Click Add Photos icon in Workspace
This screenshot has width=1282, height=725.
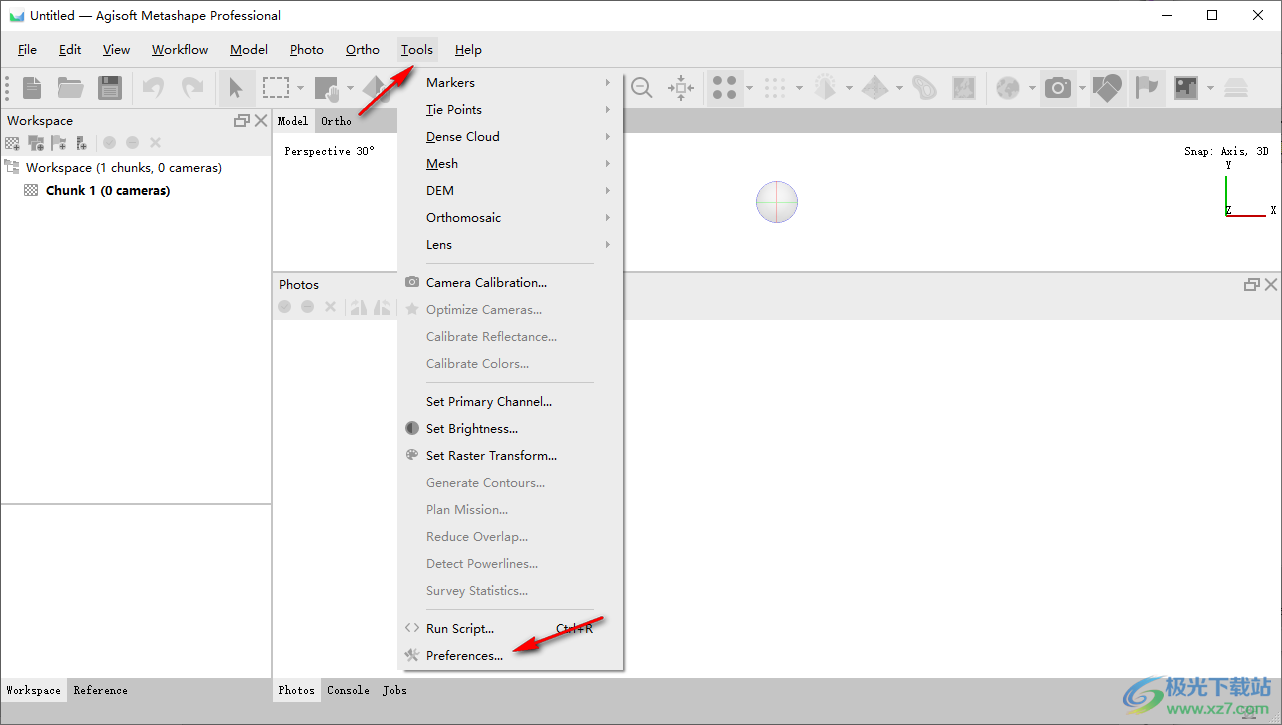pos(36,143)
